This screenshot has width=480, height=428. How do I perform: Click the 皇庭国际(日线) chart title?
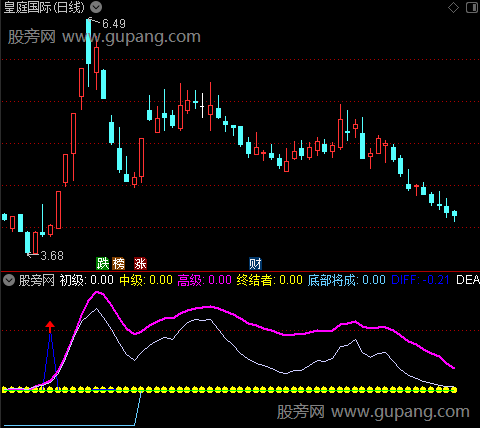coord(44,7)
